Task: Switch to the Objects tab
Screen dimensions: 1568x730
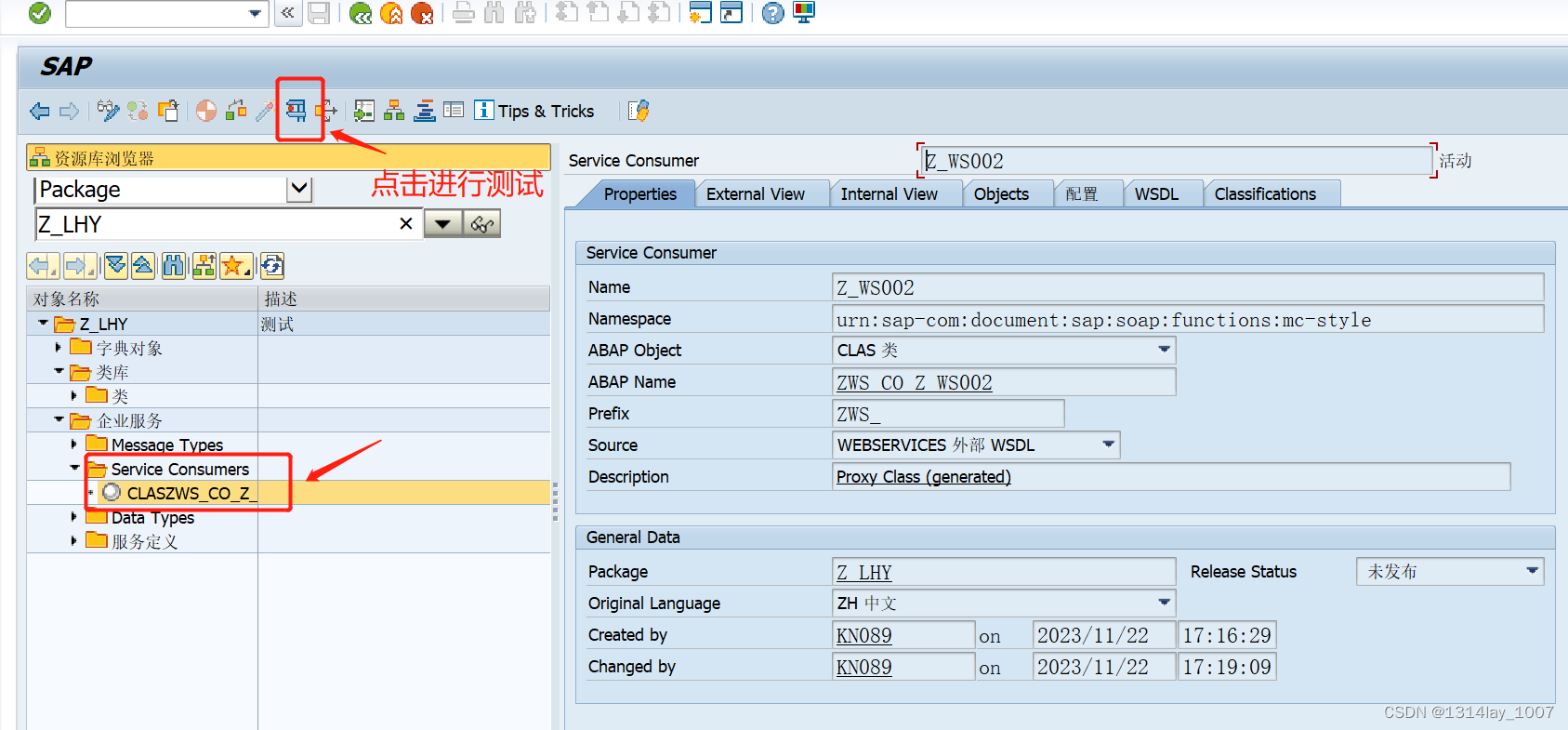Action: [1001, 194]
